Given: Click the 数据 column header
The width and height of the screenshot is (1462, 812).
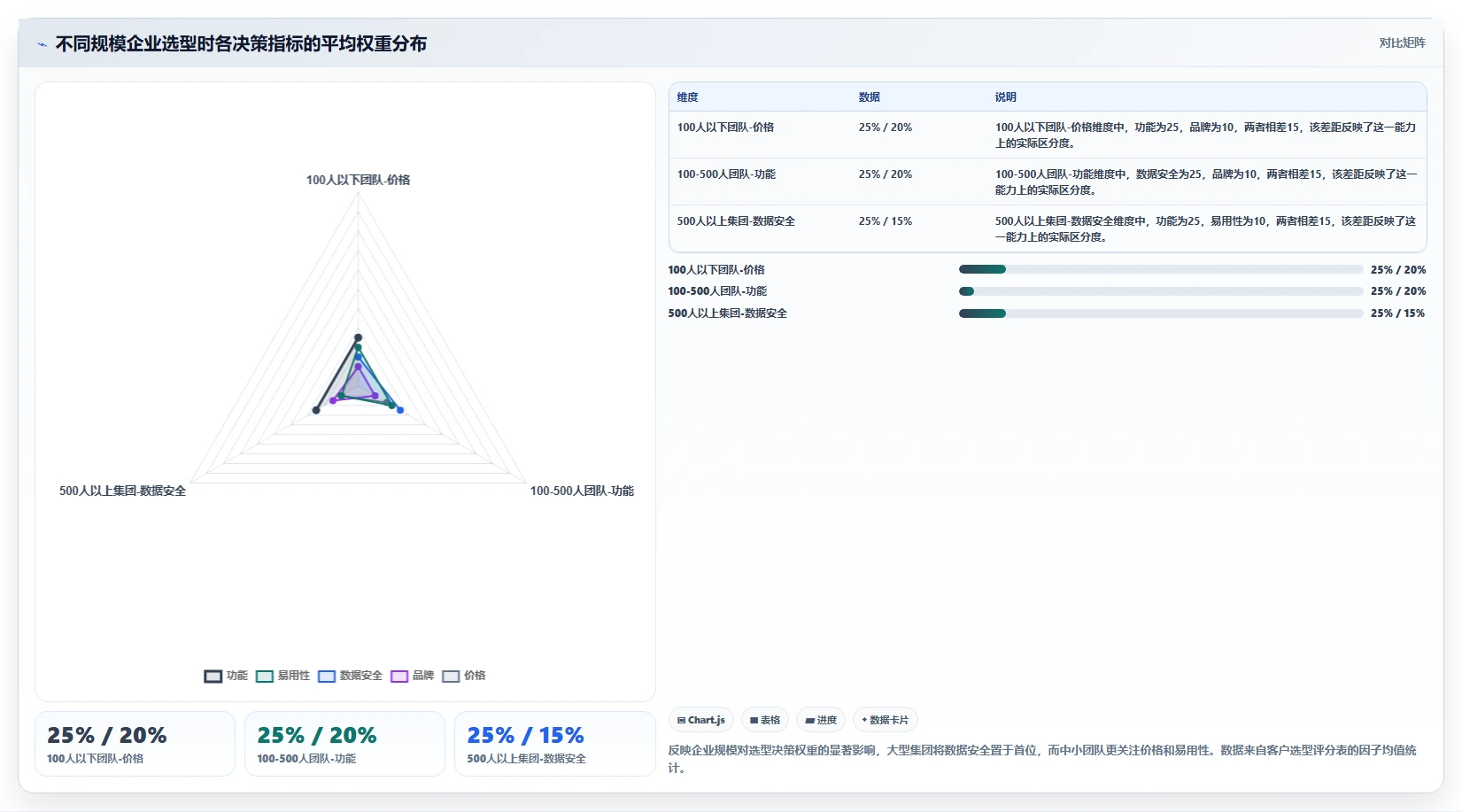Looking at the screenshot, I should (869, 97).
